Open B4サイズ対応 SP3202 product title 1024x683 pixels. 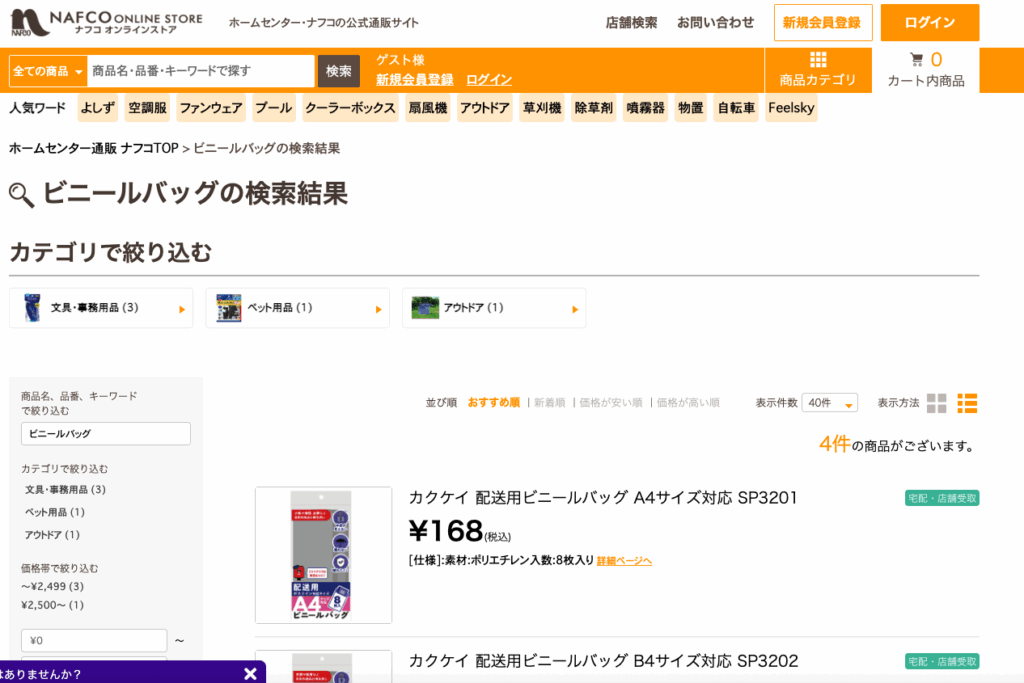click(603, 661)
